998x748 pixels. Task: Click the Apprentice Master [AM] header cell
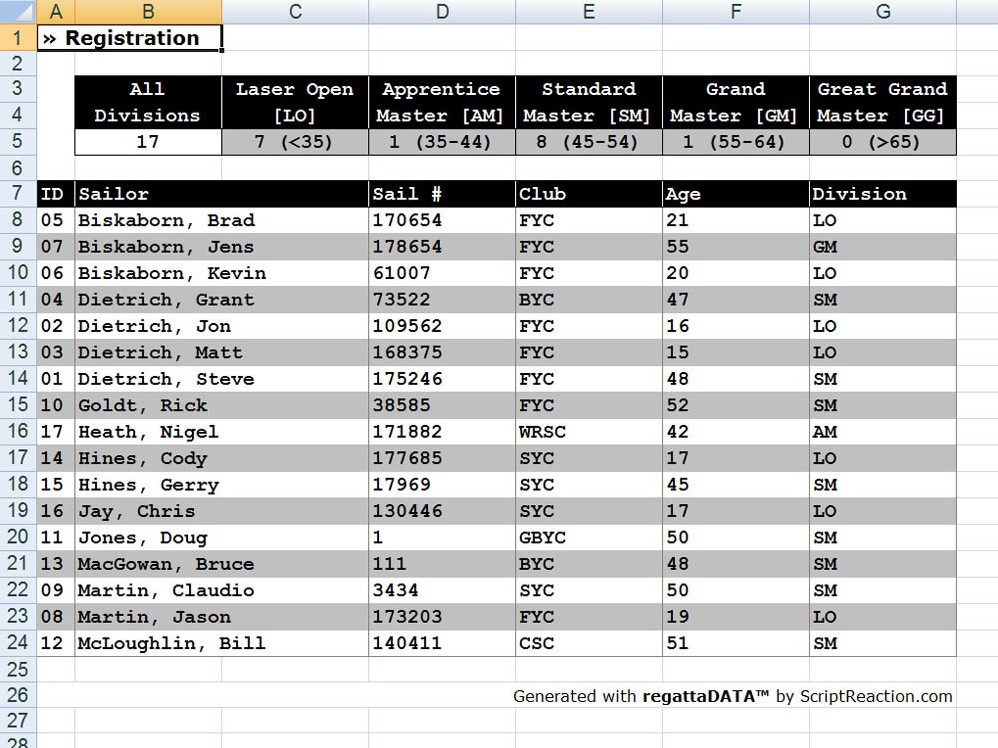point(442,102)
